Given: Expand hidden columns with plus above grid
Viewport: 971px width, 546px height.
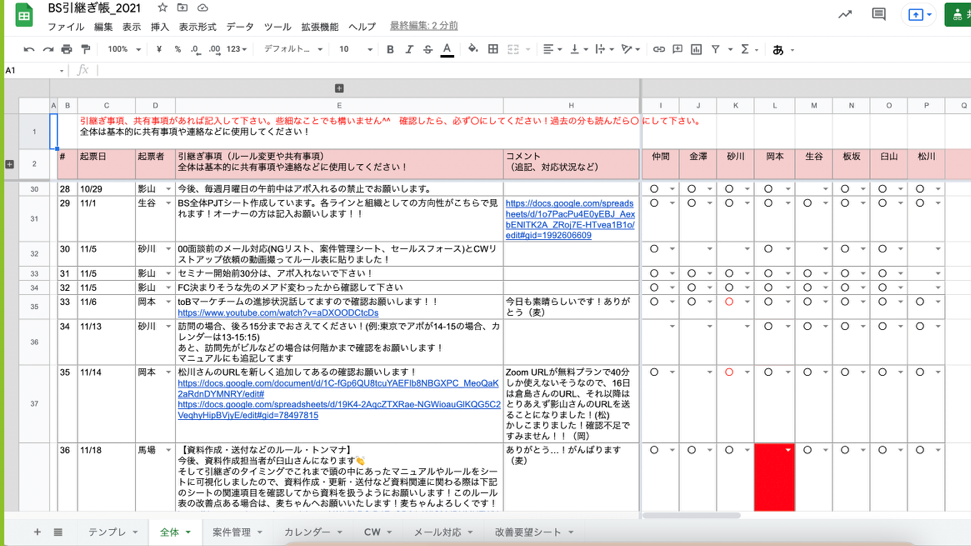Looking at the screenshot, I should tap(339, 89).
